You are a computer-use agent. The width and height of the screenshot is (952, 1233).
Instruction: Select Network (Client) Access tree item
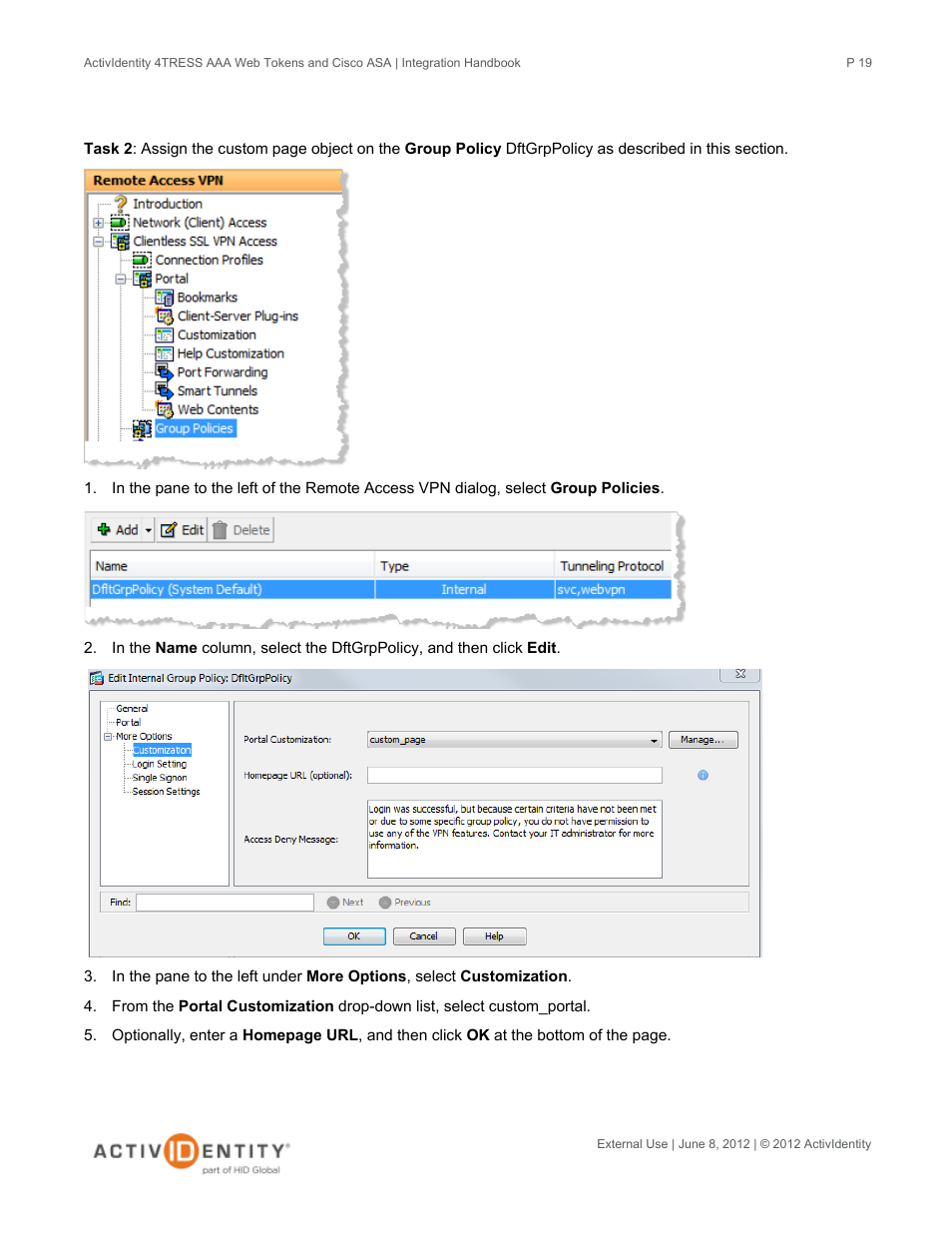(x=200, y=223)
